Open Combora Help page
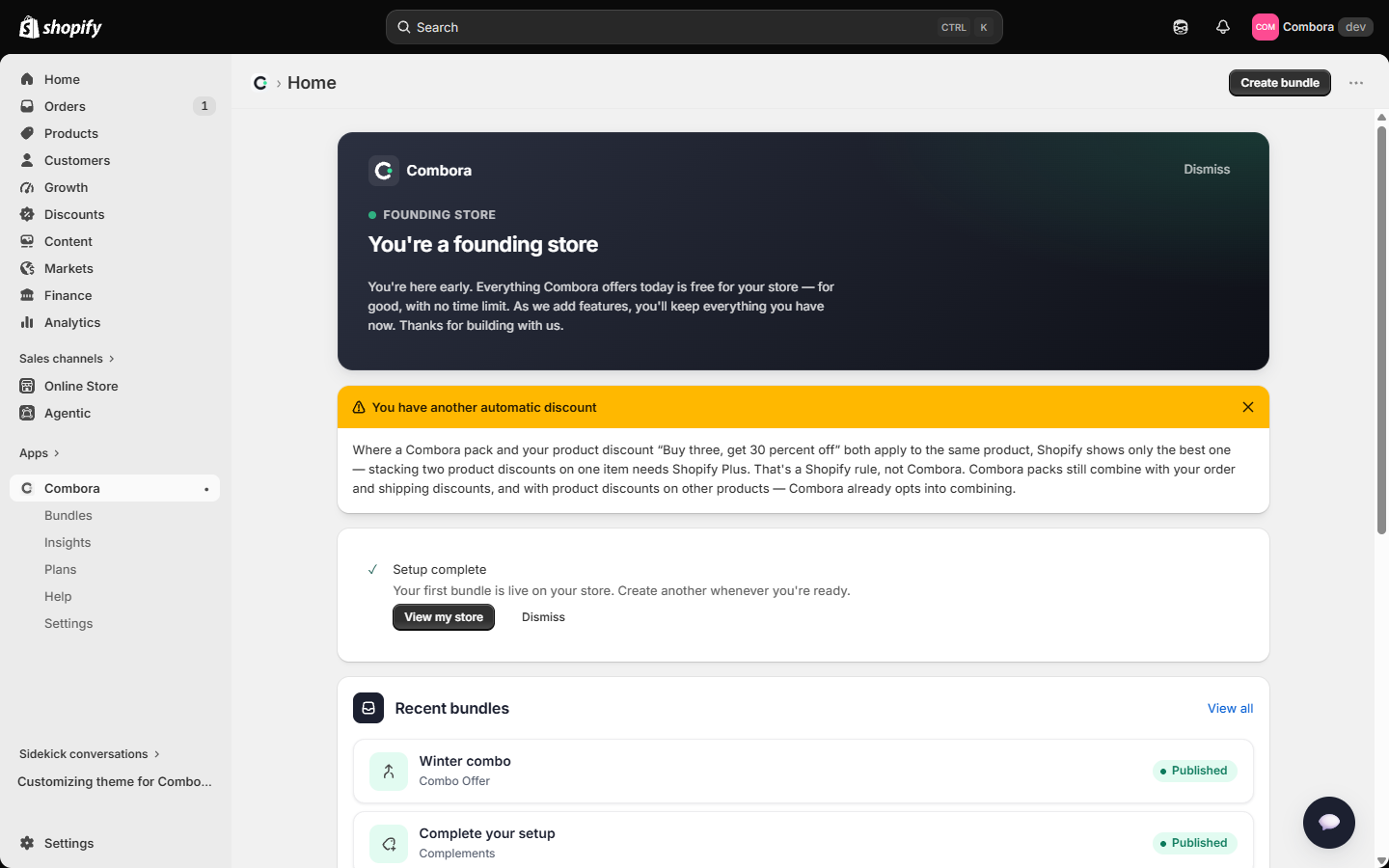 coord(58,596)
